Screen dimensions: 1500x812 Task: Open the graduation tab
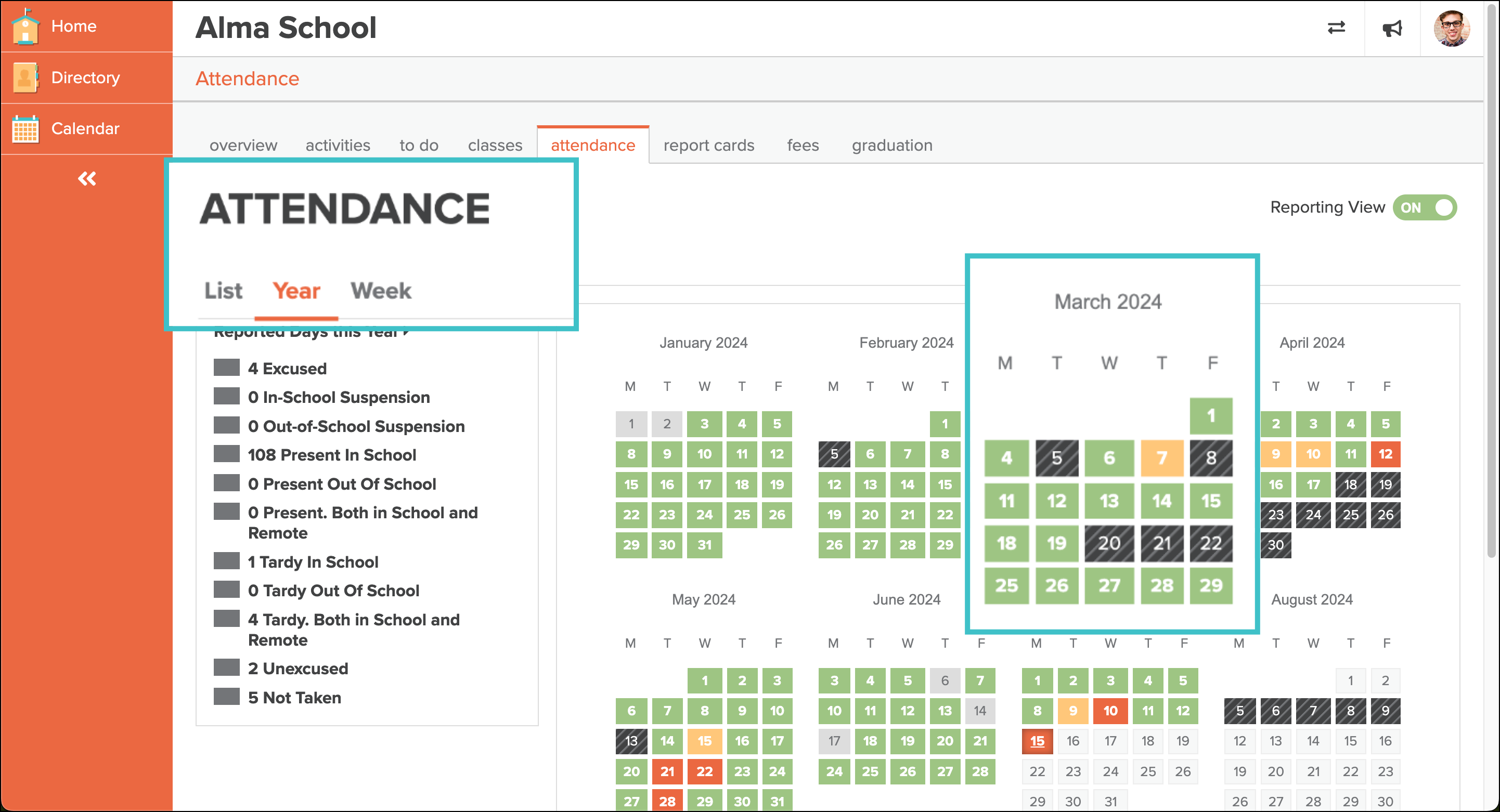coord(891,145)
